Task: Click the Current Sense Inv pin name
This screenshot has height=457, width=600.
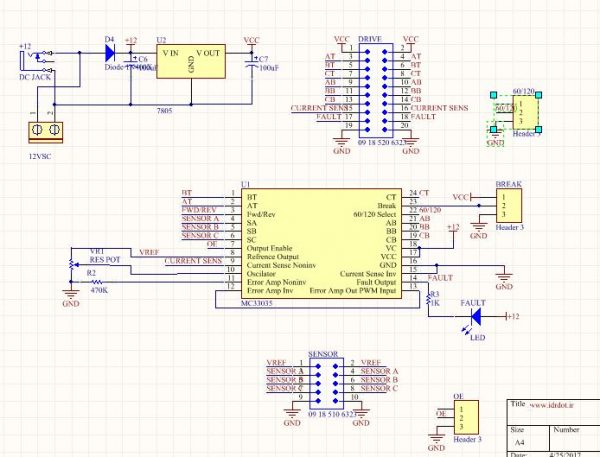Action: coord(368,274)
